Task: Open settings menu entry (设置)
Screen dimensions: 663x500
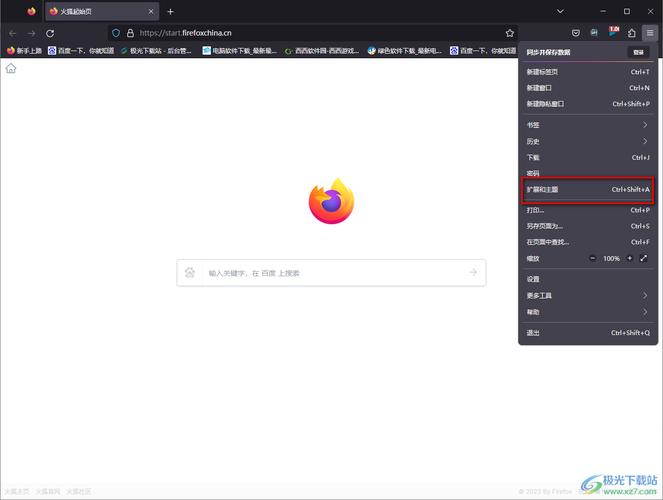Action: (x=588, y=279)
